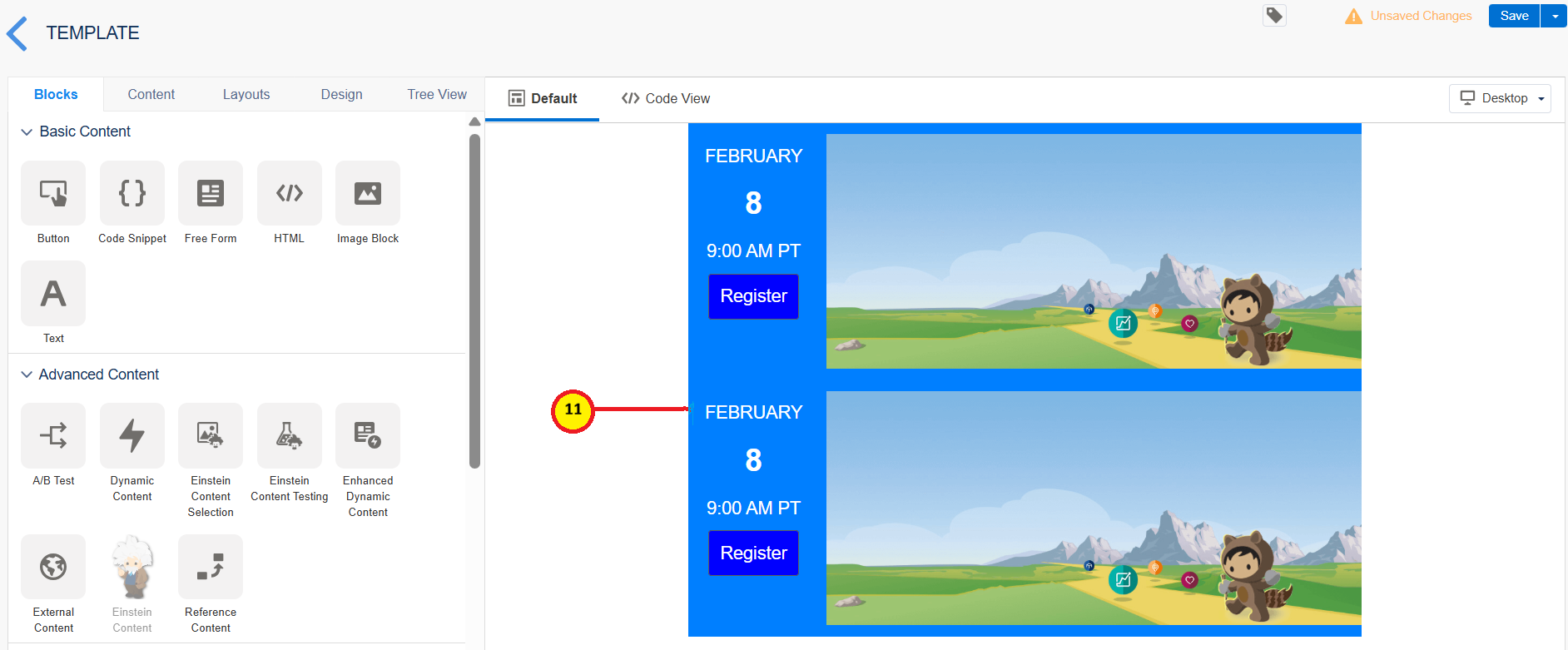This screenshot has height=650, width=1568.
Task: Go back using the left arrow
Action: point(17,33)
